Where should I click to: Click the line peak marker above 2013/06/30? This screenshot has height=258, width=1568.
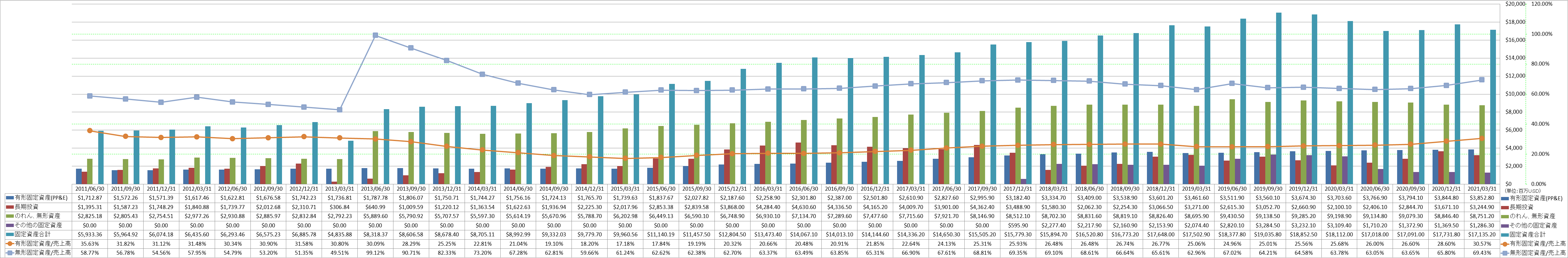[376, 35]
